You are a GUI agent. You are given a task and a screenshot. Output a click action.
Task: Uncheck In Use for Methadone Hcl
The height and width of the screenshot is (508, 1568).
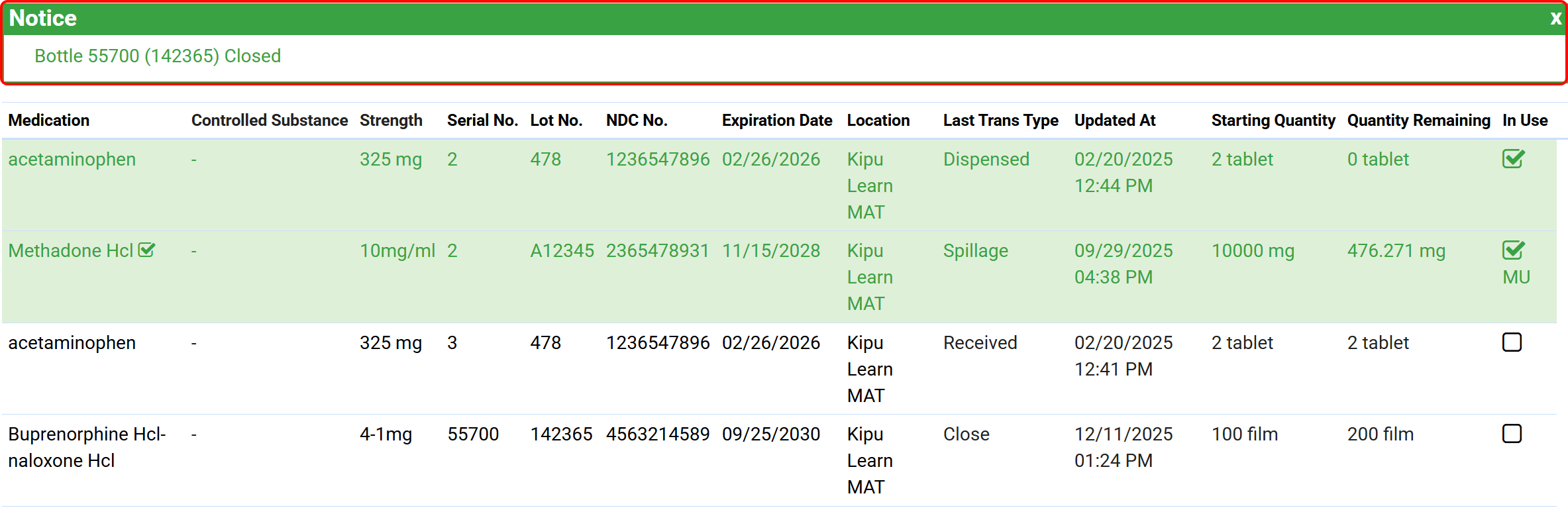point(1513,250)
